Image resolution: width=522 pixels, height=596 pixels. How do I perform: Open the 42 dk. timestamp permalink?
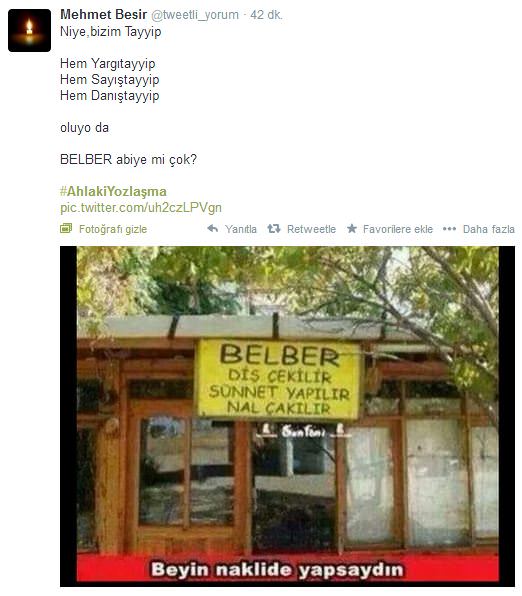coord(266,15)
